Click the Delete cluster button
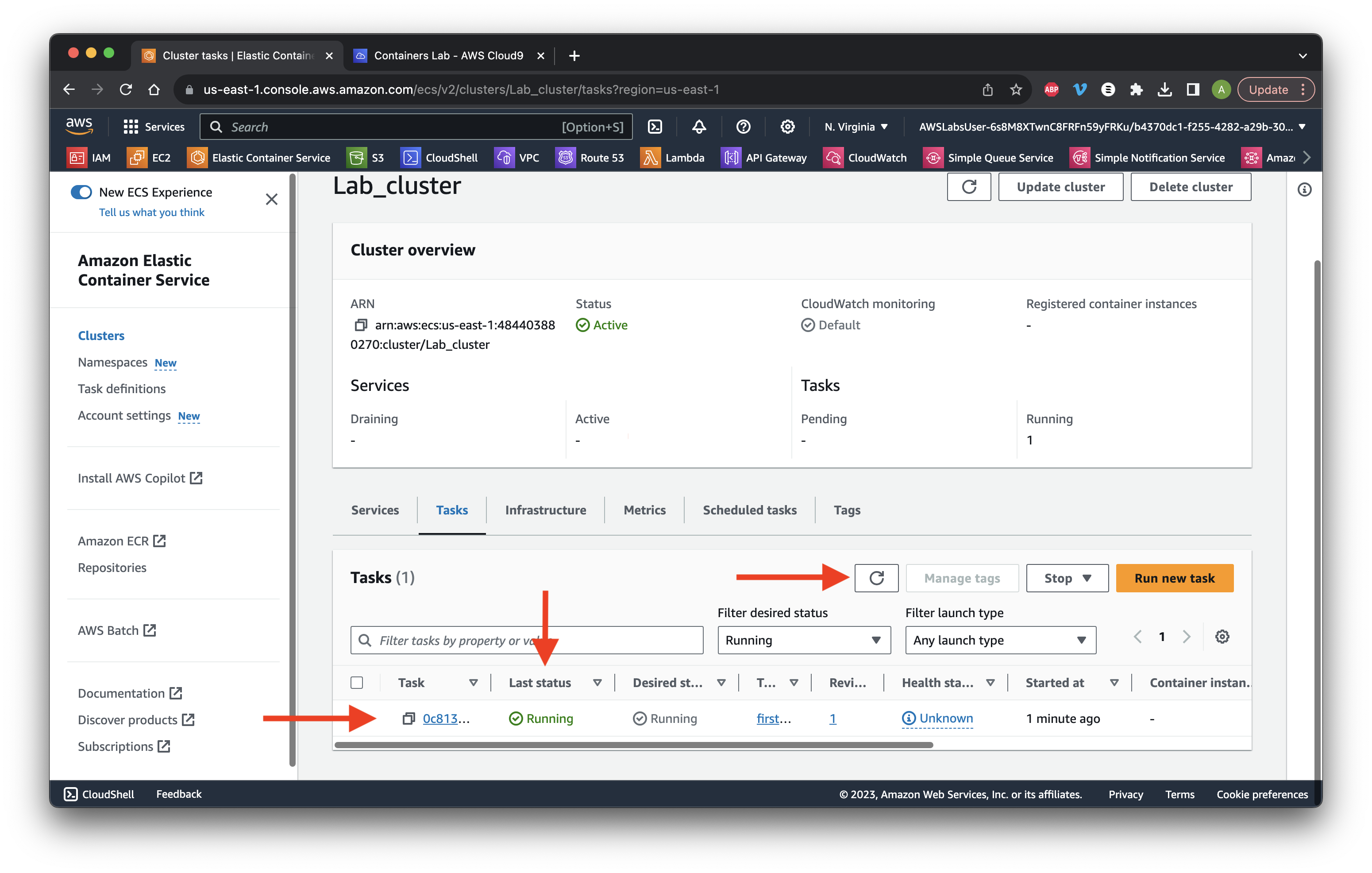This screenshot has height=873, width=1372. 1191,187
